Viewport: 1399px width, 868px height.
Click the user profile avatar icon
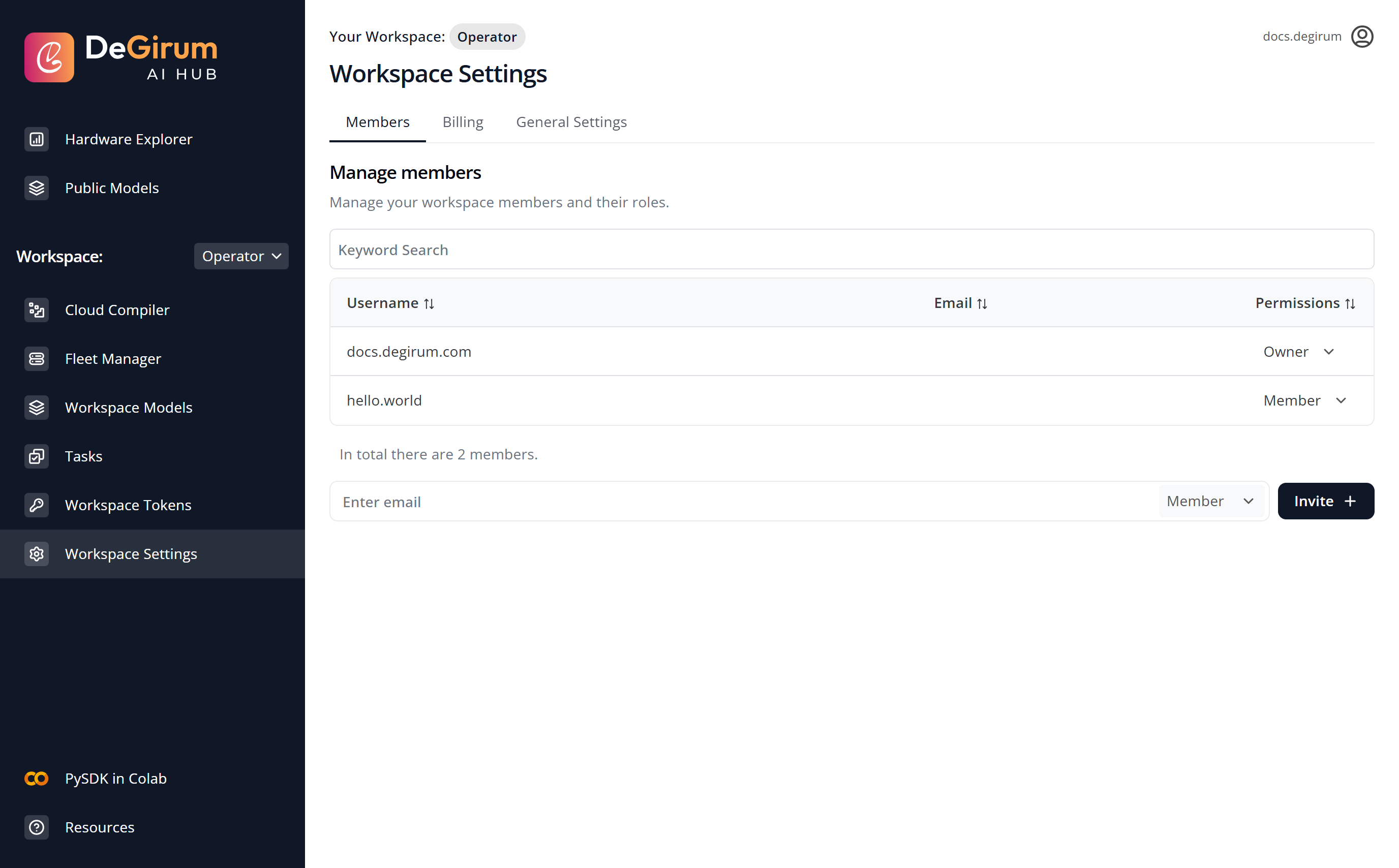coord(1361,37)
